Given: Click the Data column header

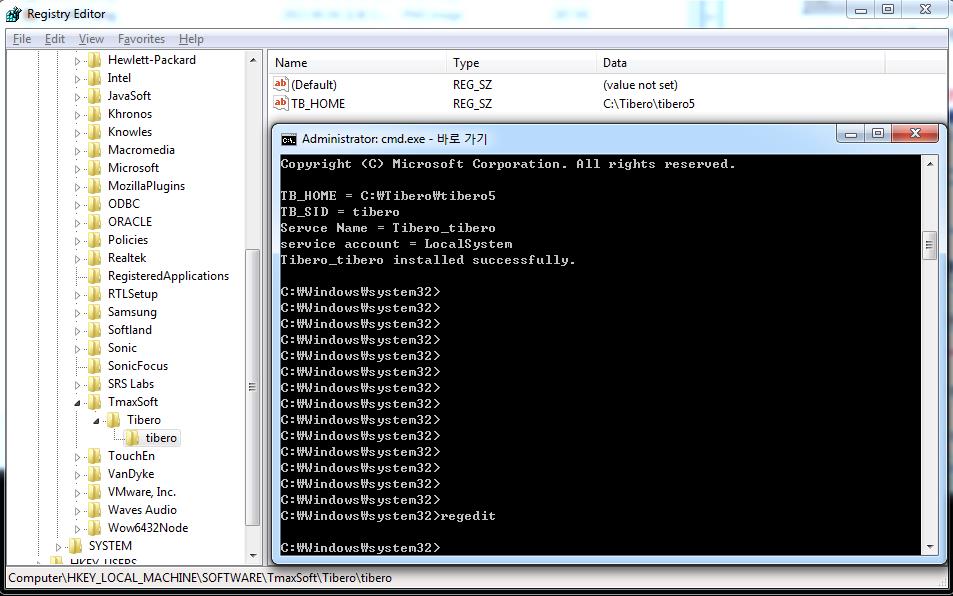Looking at the screenshot, I should (x=615, y=63).
